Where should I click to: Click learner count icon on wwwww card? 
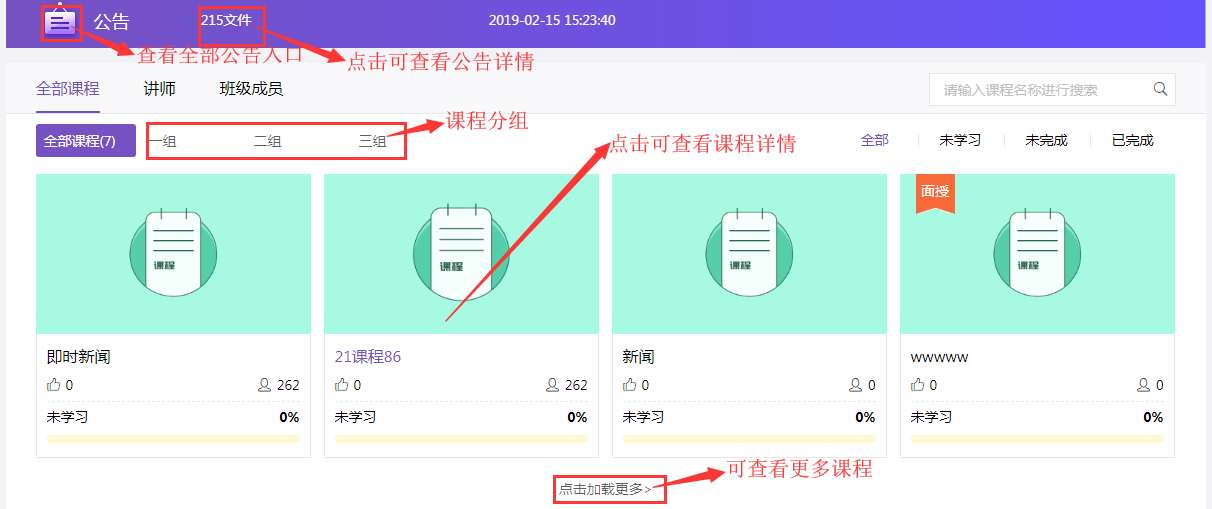(x=1144, y=385)
